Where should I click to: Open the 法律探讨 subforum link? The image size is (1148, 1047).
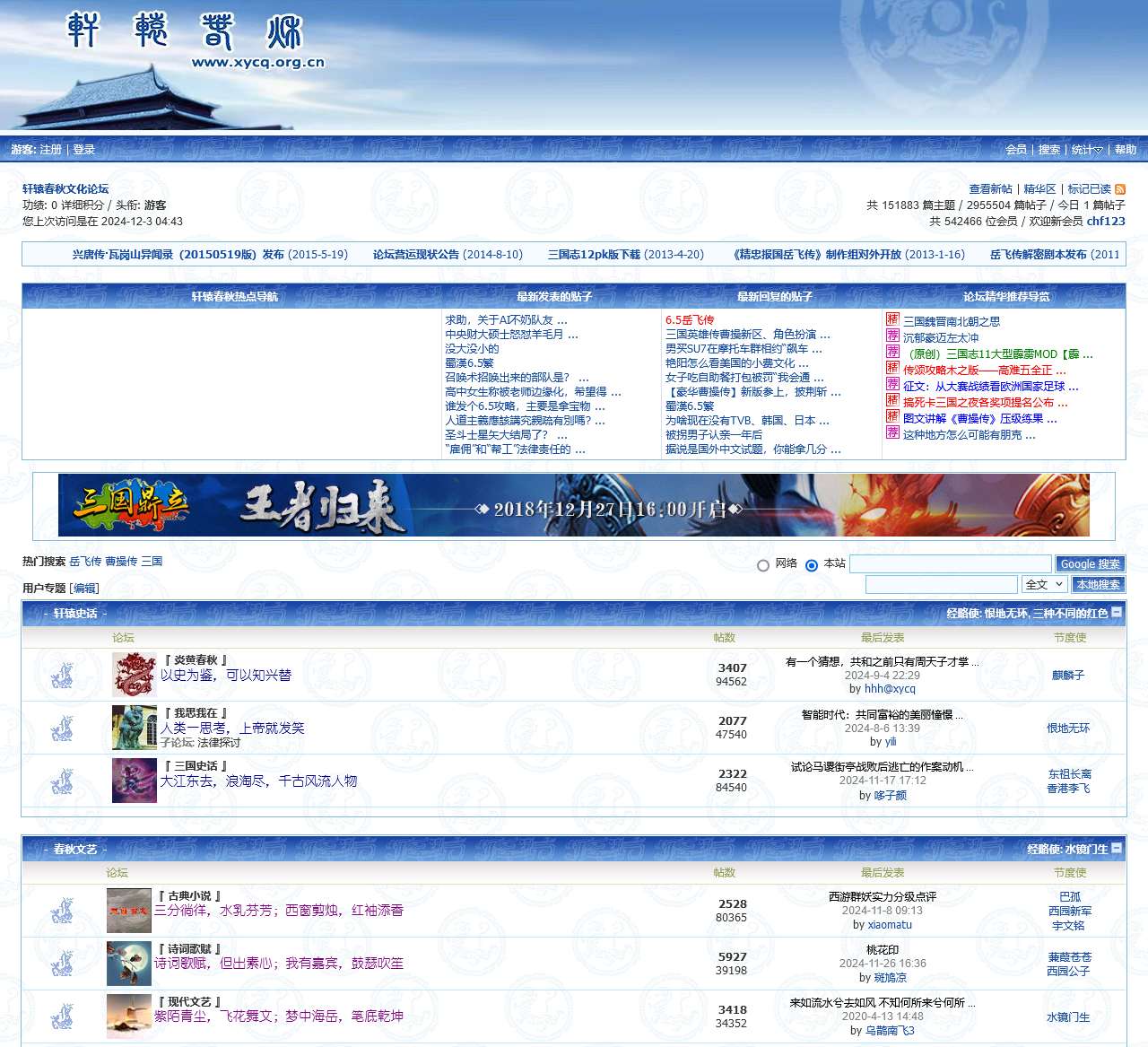click(x=219, y=743)
